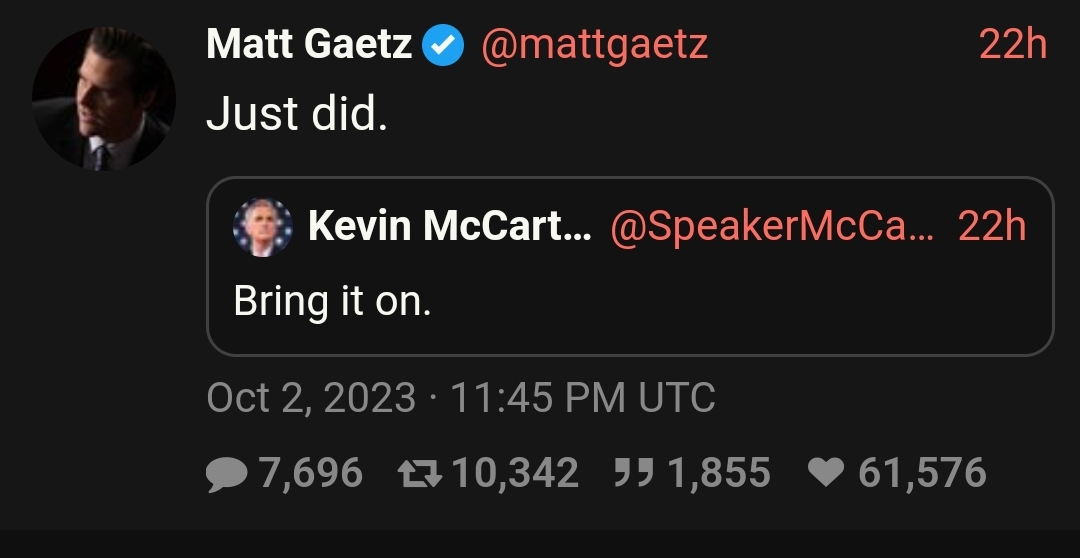The height and width of the screenshot is (558, 1080).
Task: Open Matt Gaetz profile avatar
Action: pyautogui.click(x=103, y=98)
